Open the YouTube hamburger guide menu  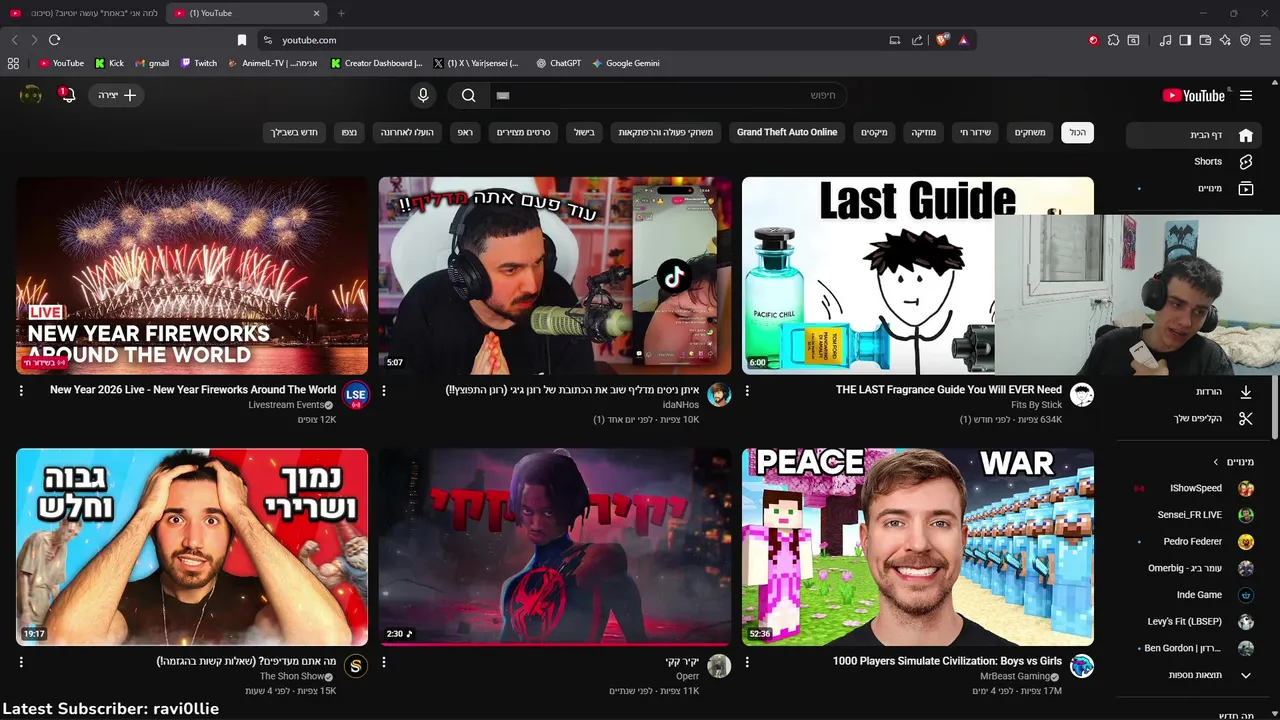click(x=1246, y=95)
